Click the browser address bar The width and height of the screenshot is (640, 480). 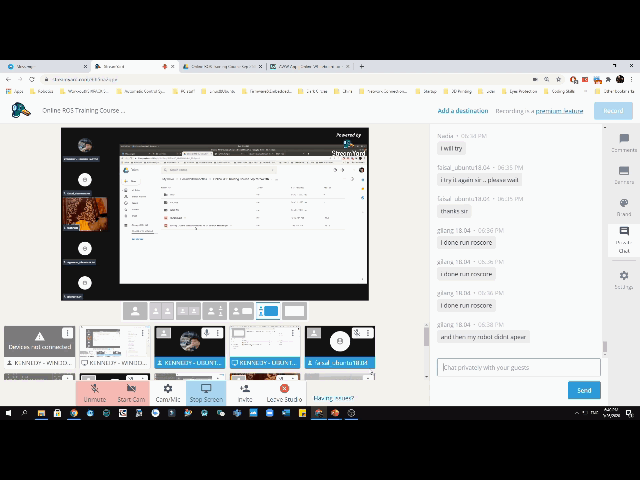coord(286,80)
